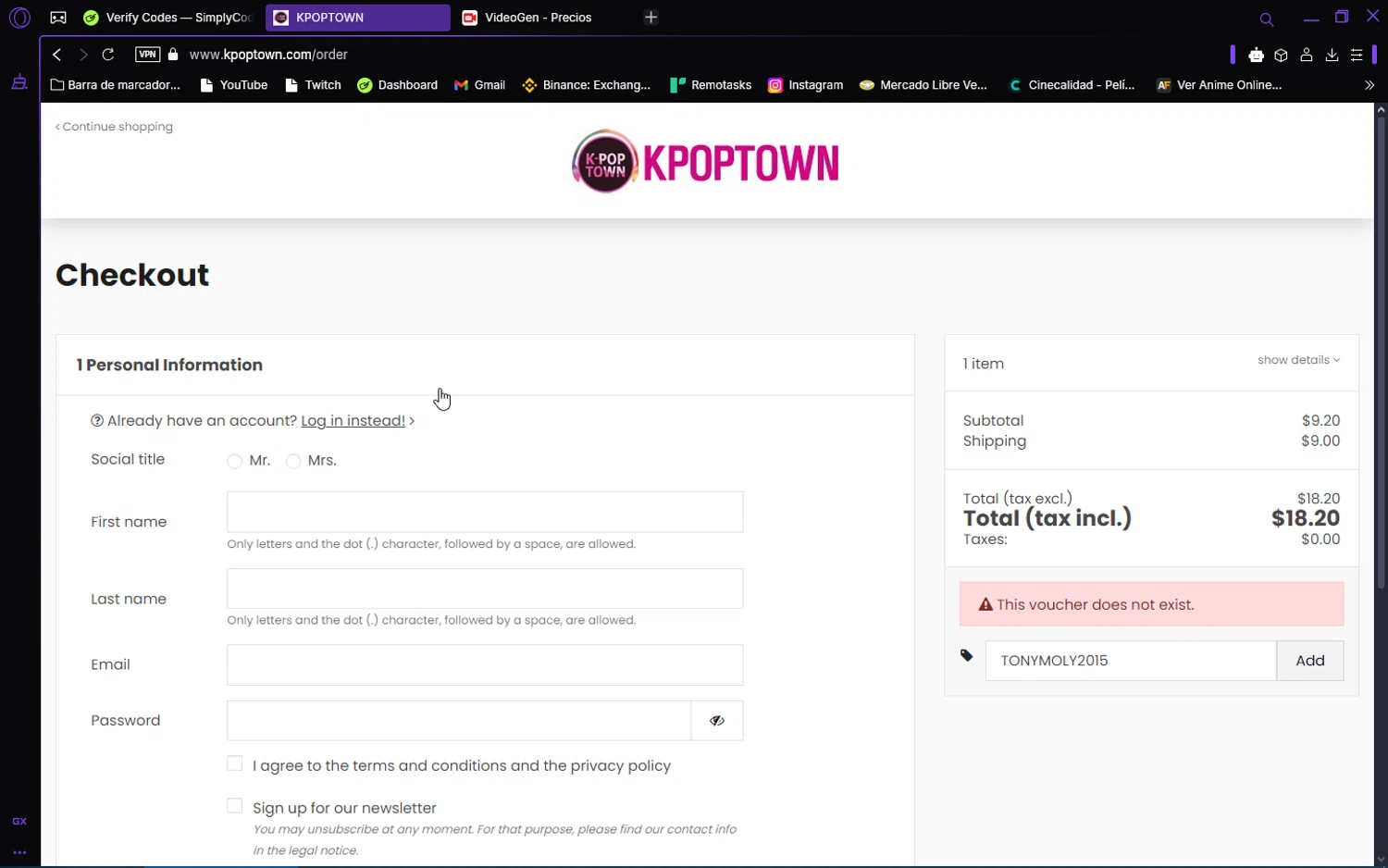Click the KPOPTOWN logo
This screenshot has height=868, width=1388.
tap(705, 161)
